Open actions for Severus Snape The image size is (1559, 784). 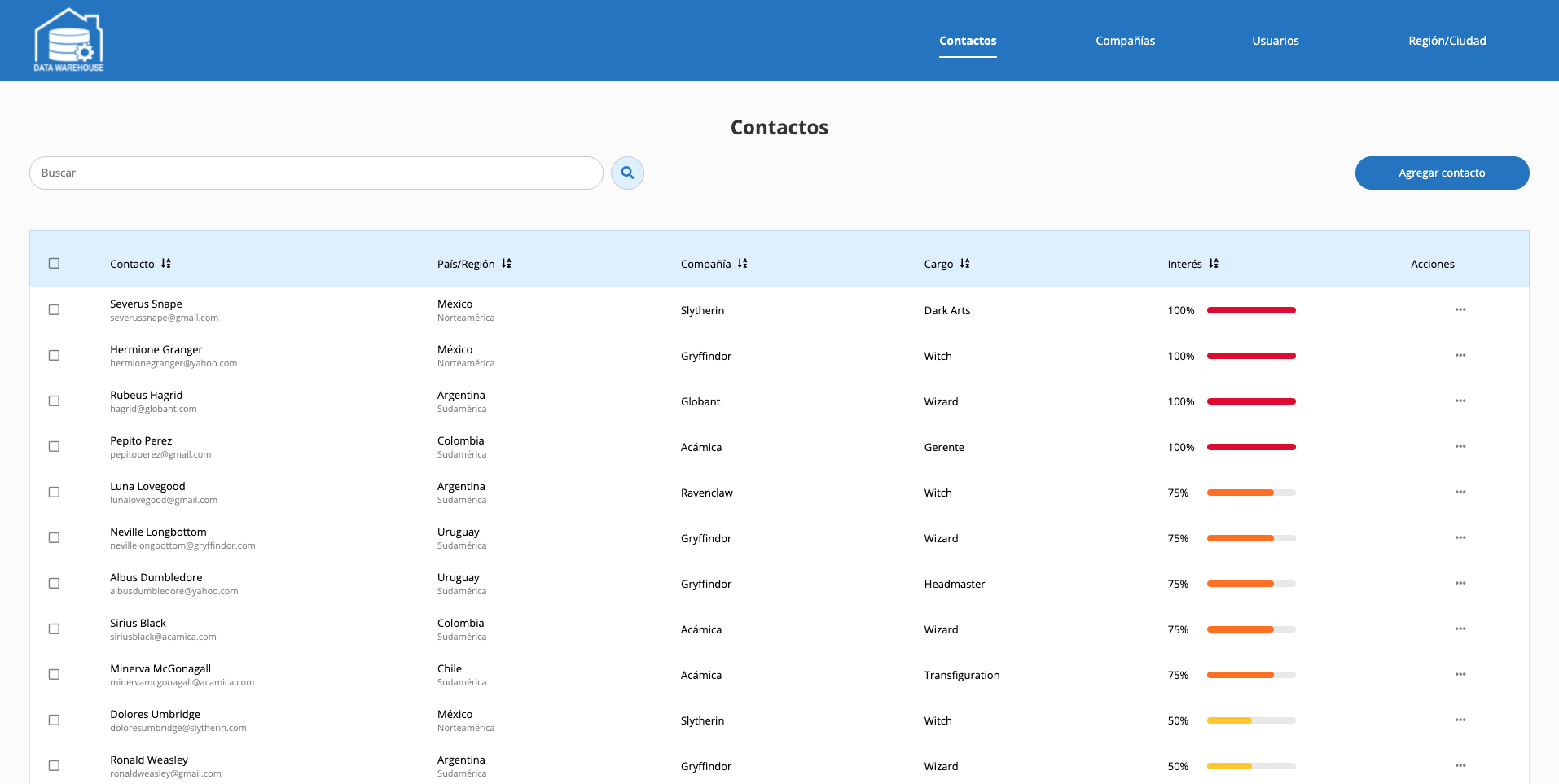(1461, 310)
